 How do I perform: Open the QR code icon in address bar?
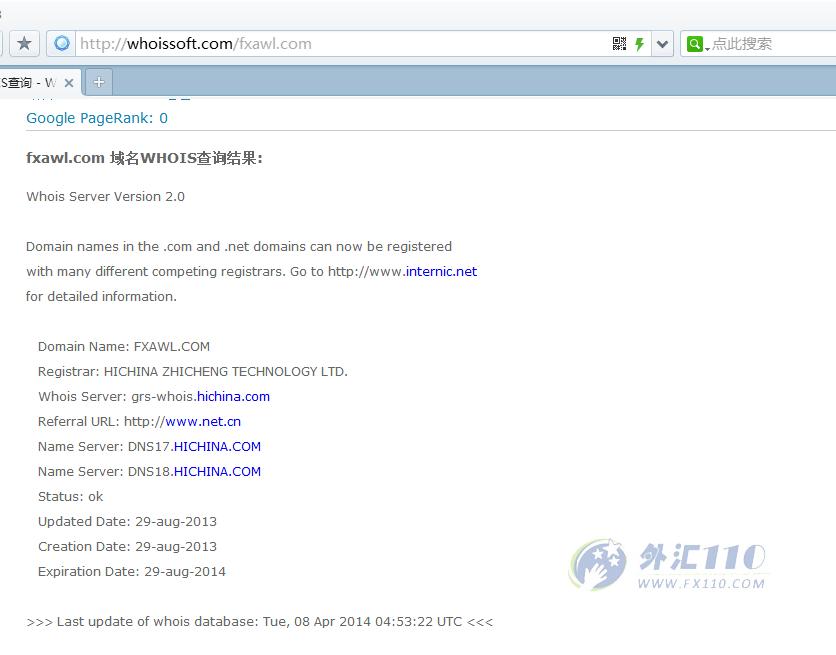click(619, 44)
